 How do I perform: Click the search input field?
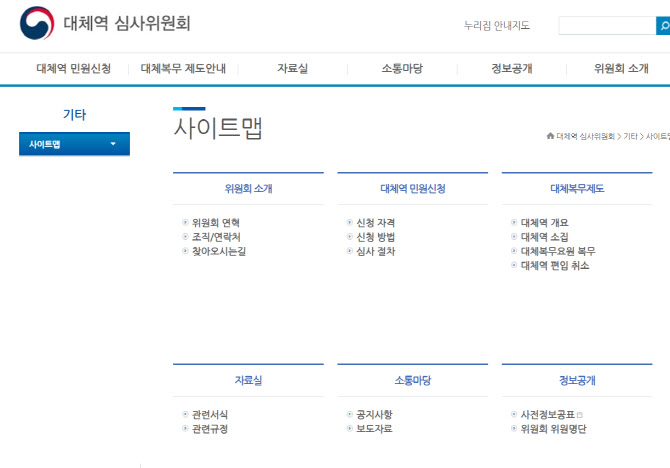coord(607,26)
